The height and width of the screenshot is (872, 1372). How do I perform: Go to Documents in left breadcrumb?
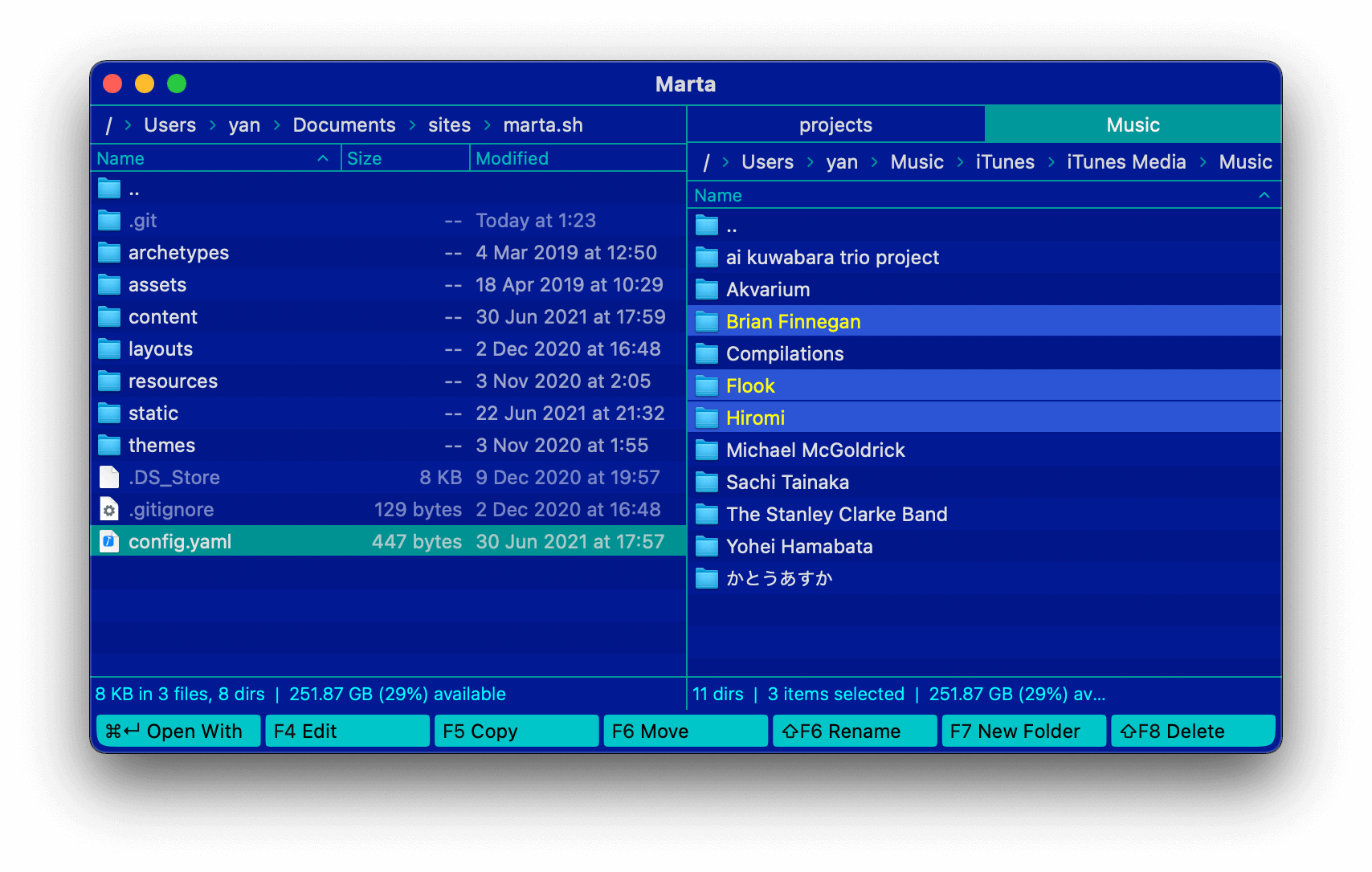(344, 125)
